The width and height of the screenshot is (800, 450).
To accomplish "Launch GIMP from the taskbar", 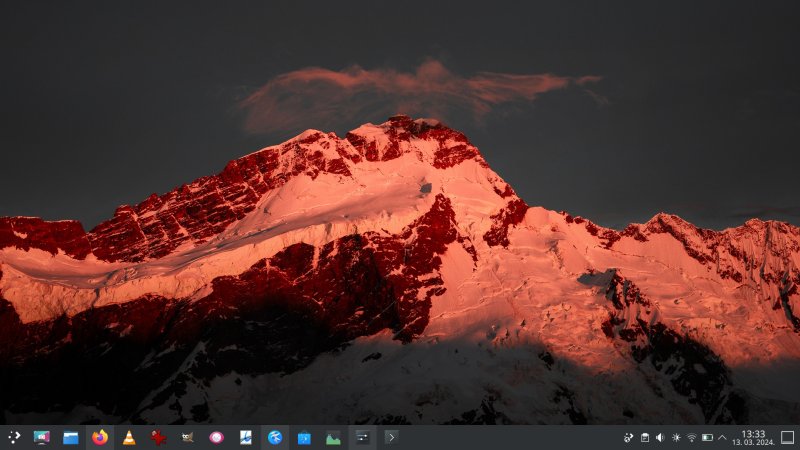I will pos(187,437).
